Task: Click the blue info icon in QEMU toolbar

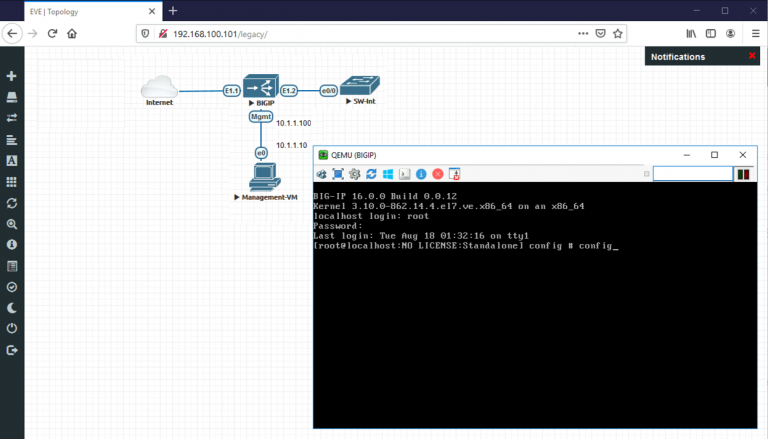Action: 421,174
